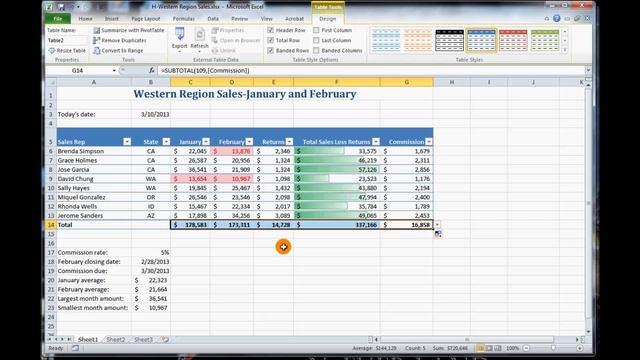Click the AutoCorrect options icon below table
Screen dimensions: 640x360
[x=438, y=234]
